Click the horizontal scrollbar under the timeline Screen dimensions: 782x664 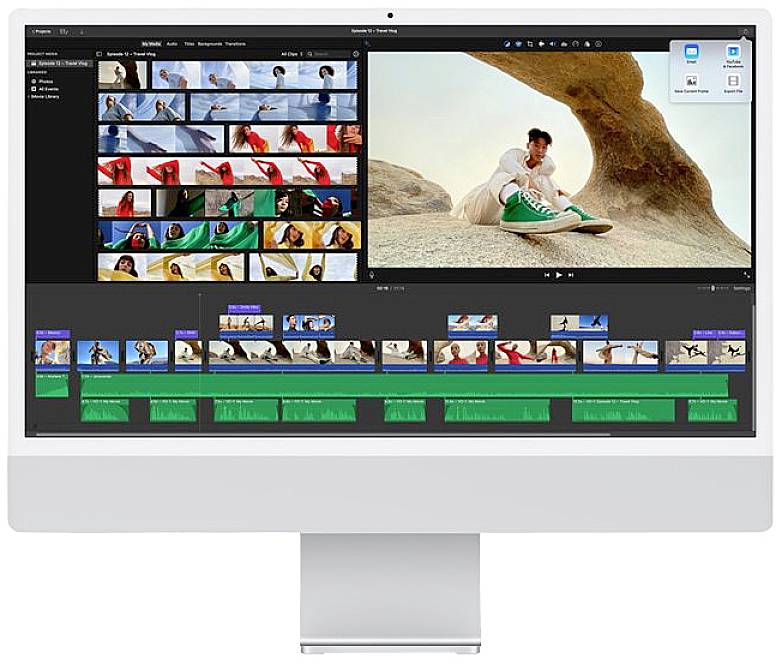(x=322, y=434)
